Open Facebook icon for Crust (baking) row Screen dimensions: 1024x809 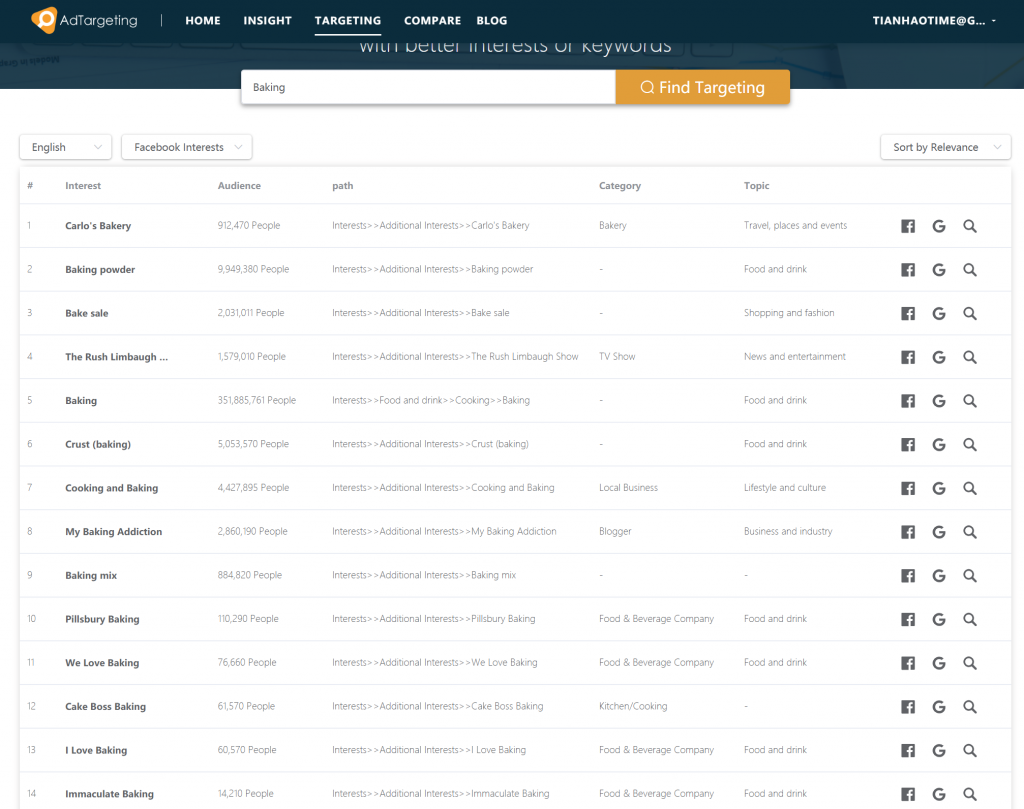[908, 445]
